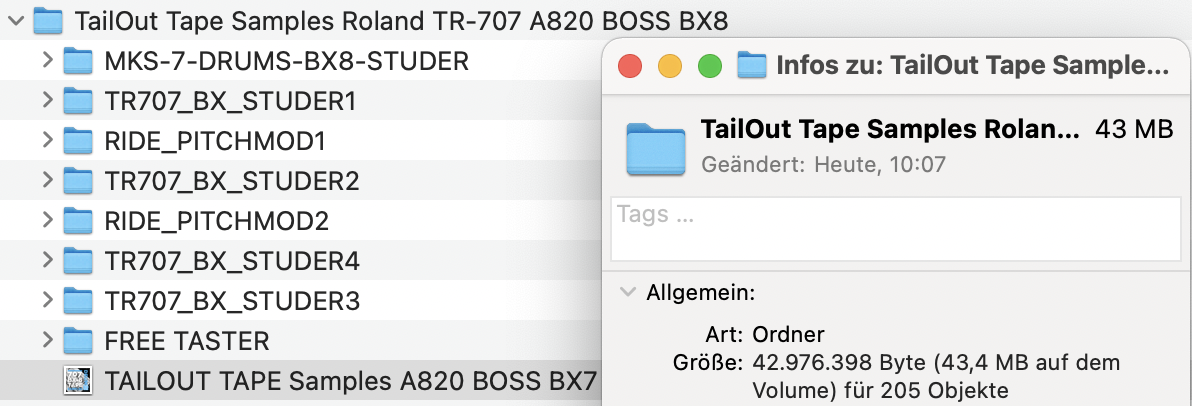Screen dimensions: 1192x406
Task: Expand the RIDE_PITCHMOD2 folder
Action: (47, 221)
